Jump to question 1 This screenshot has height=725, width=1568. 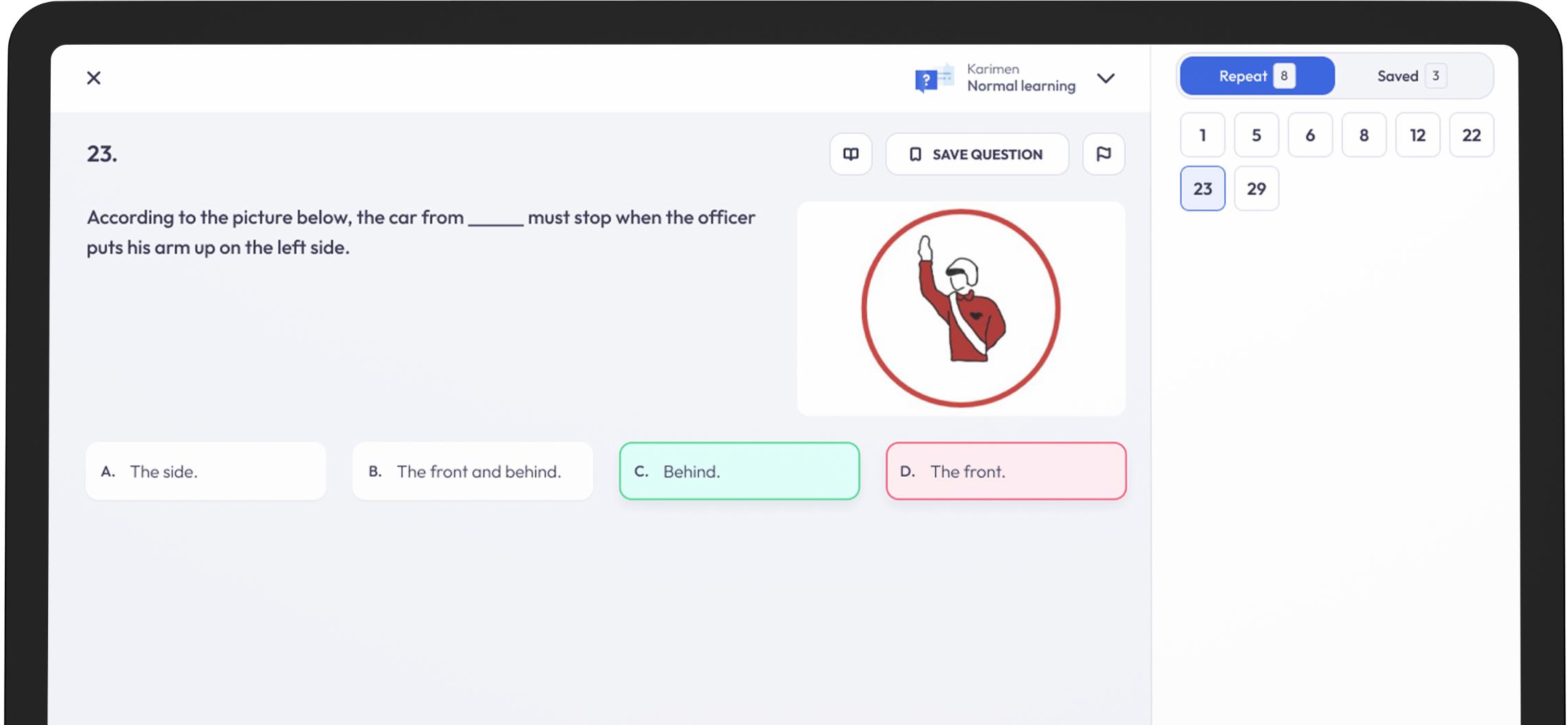point(1202,135)
